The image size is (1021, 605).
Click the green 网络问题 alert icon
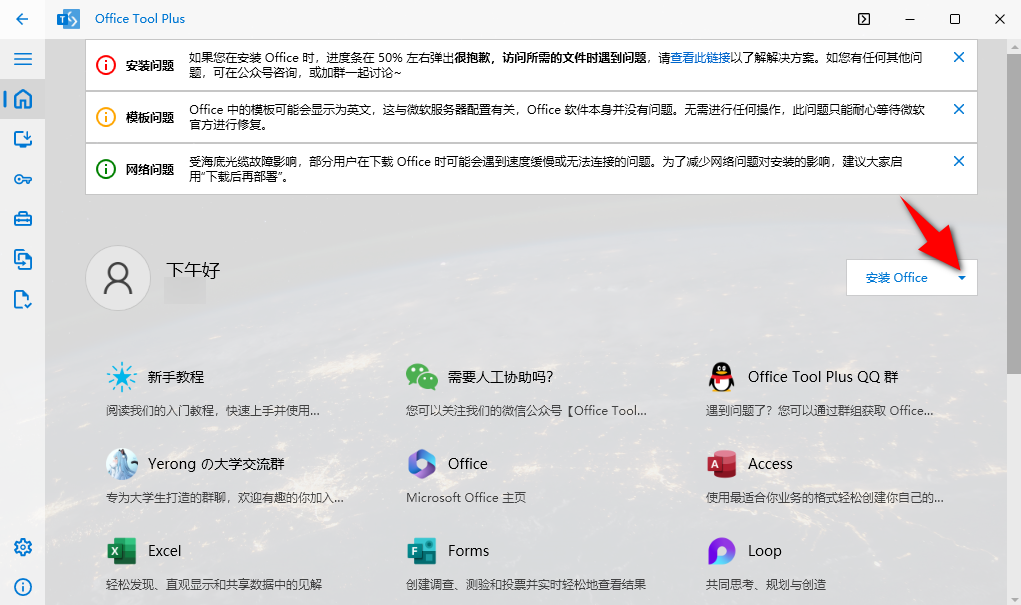click(x=105, y=169)
